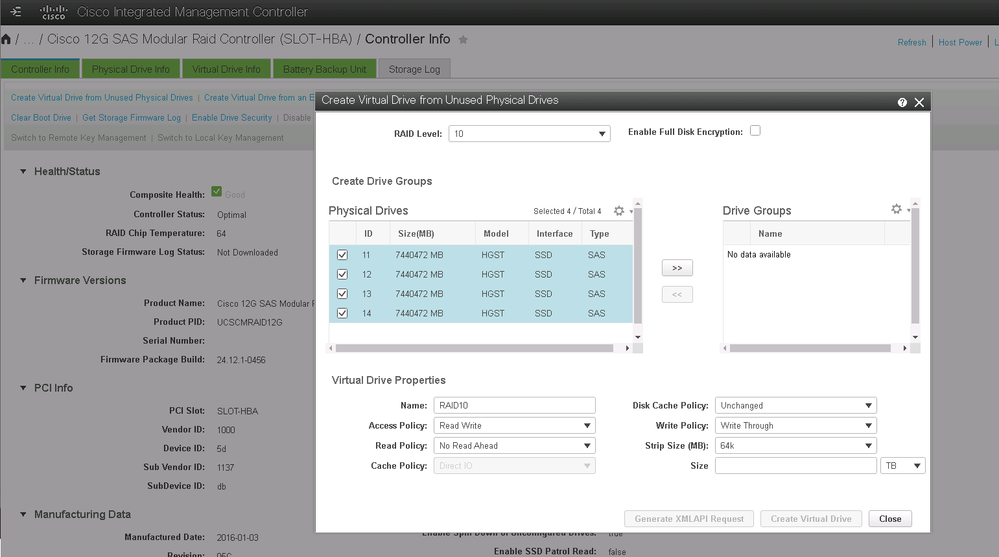Viewport: 999px width, 557px height.
Task: Switch to Storage Log tab
Action: (414, 69)
